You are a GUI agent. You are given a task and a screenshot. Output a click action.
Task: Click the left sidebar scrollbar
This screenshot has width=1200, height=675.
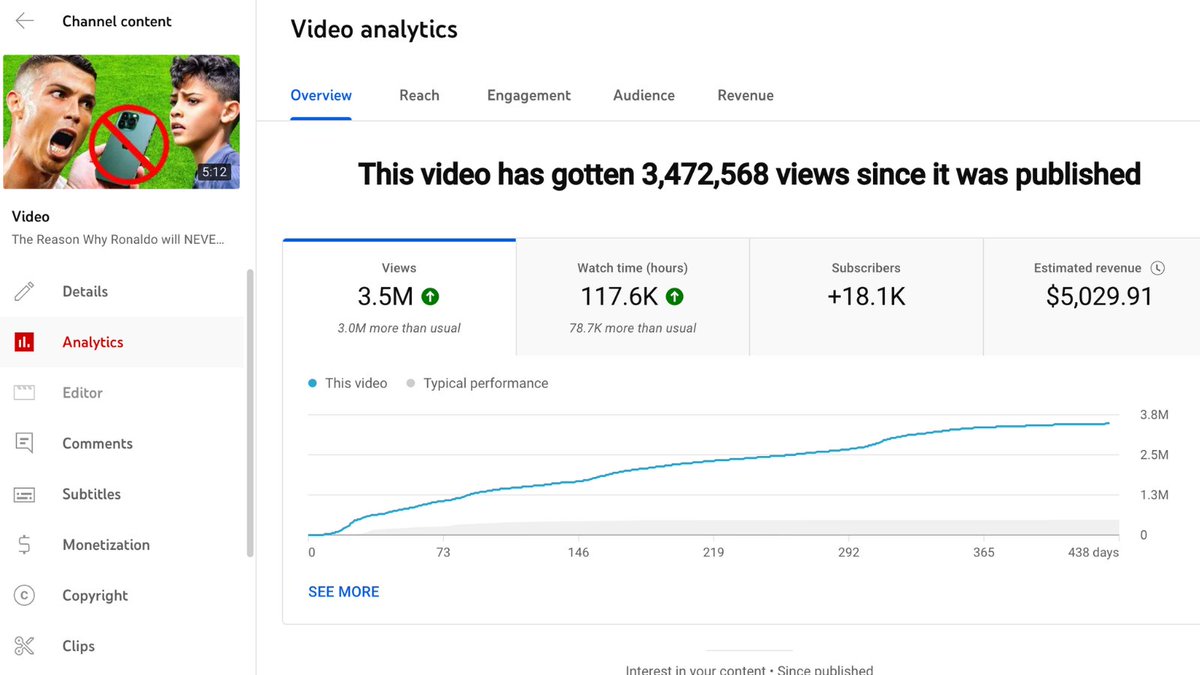(x=250, y=413)
